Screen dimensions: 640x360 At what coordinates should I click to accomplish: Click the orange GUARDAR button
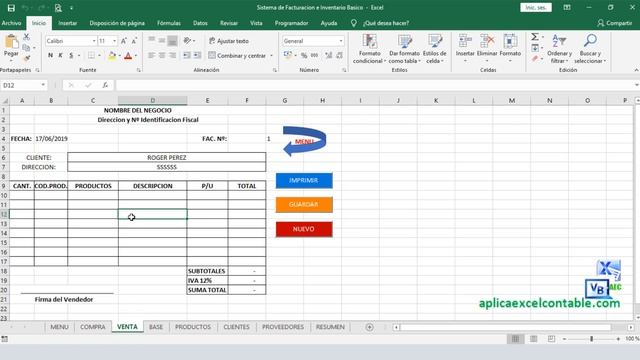point(304,204)
